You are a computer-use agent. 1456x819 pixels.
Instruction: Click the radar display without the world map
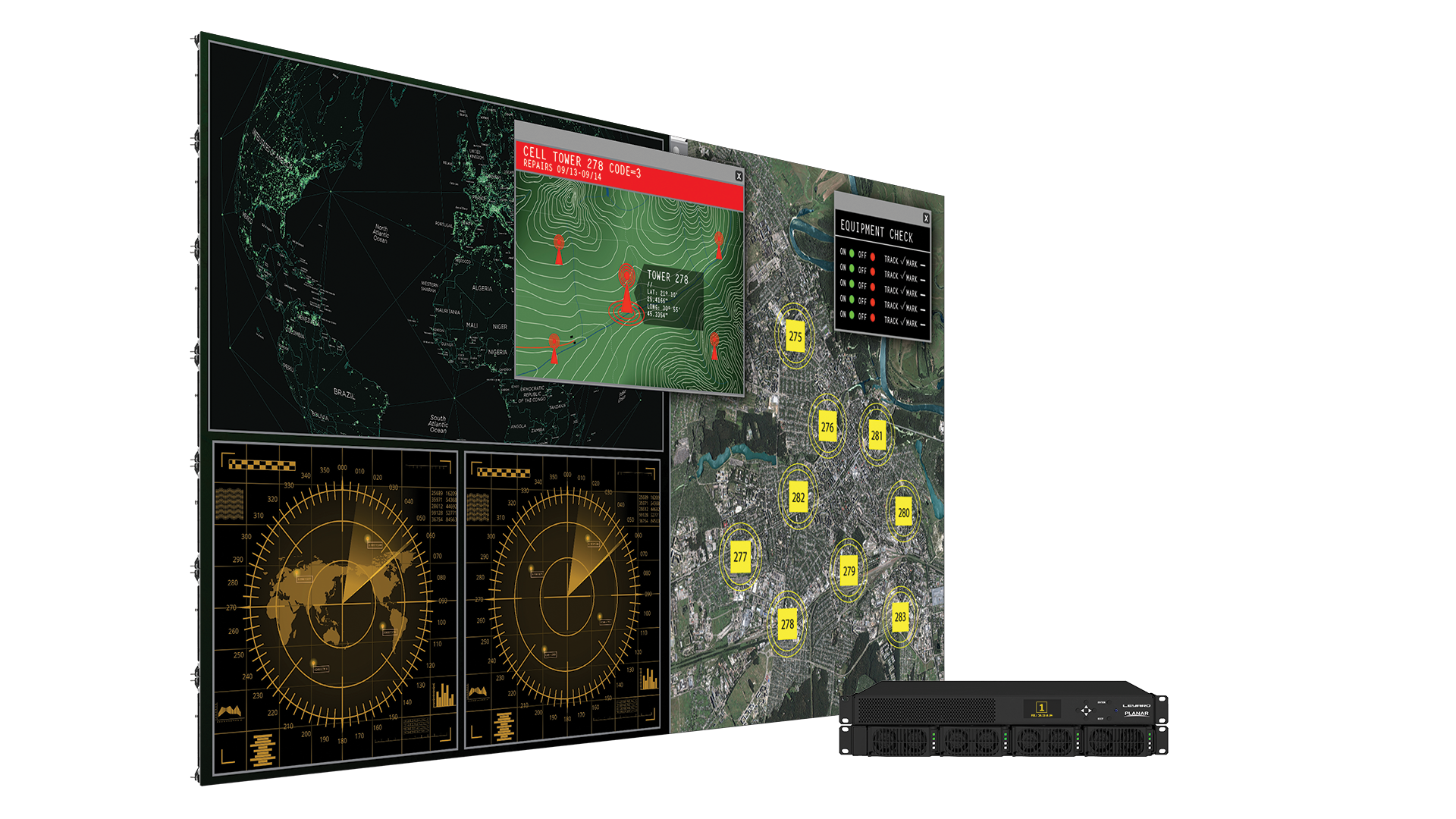(x=563, y=598)
